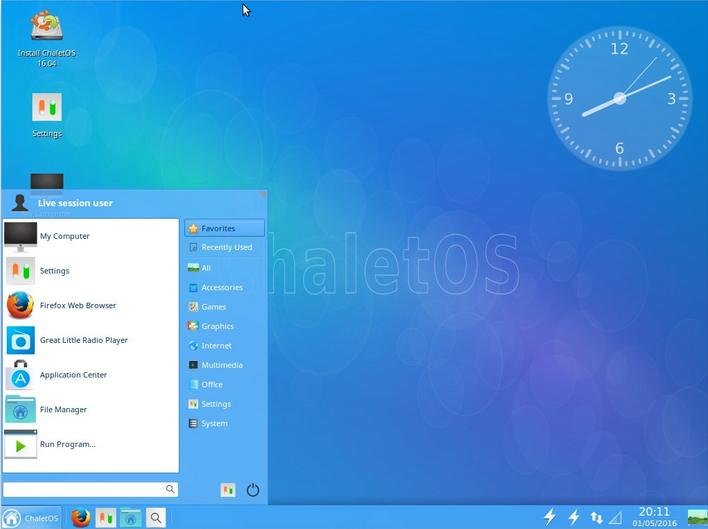Image resolution: width=708 pixels, height=529 pixels.
Task: Show the Recently Used category
Action: coord(224,247)
